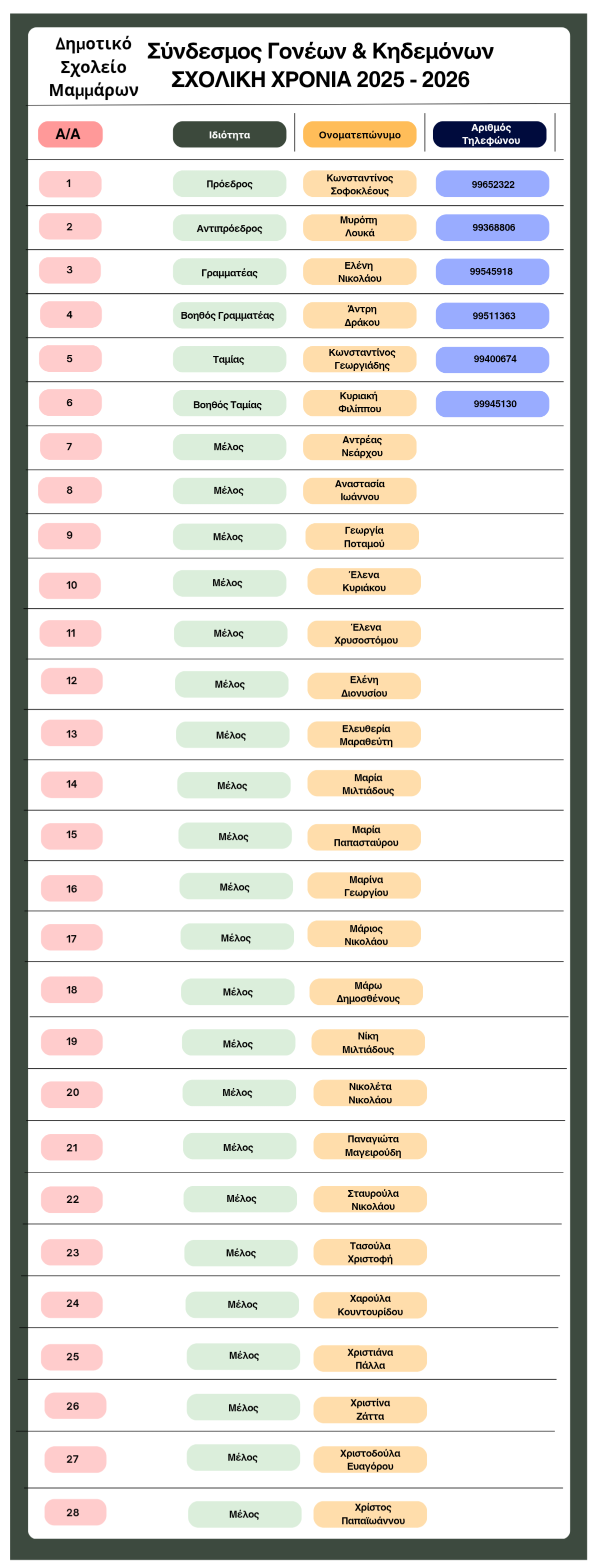Select the name Ελένη Νικολάου
The height and width of the screenshot is (1568, 596).
coord(359,272)
